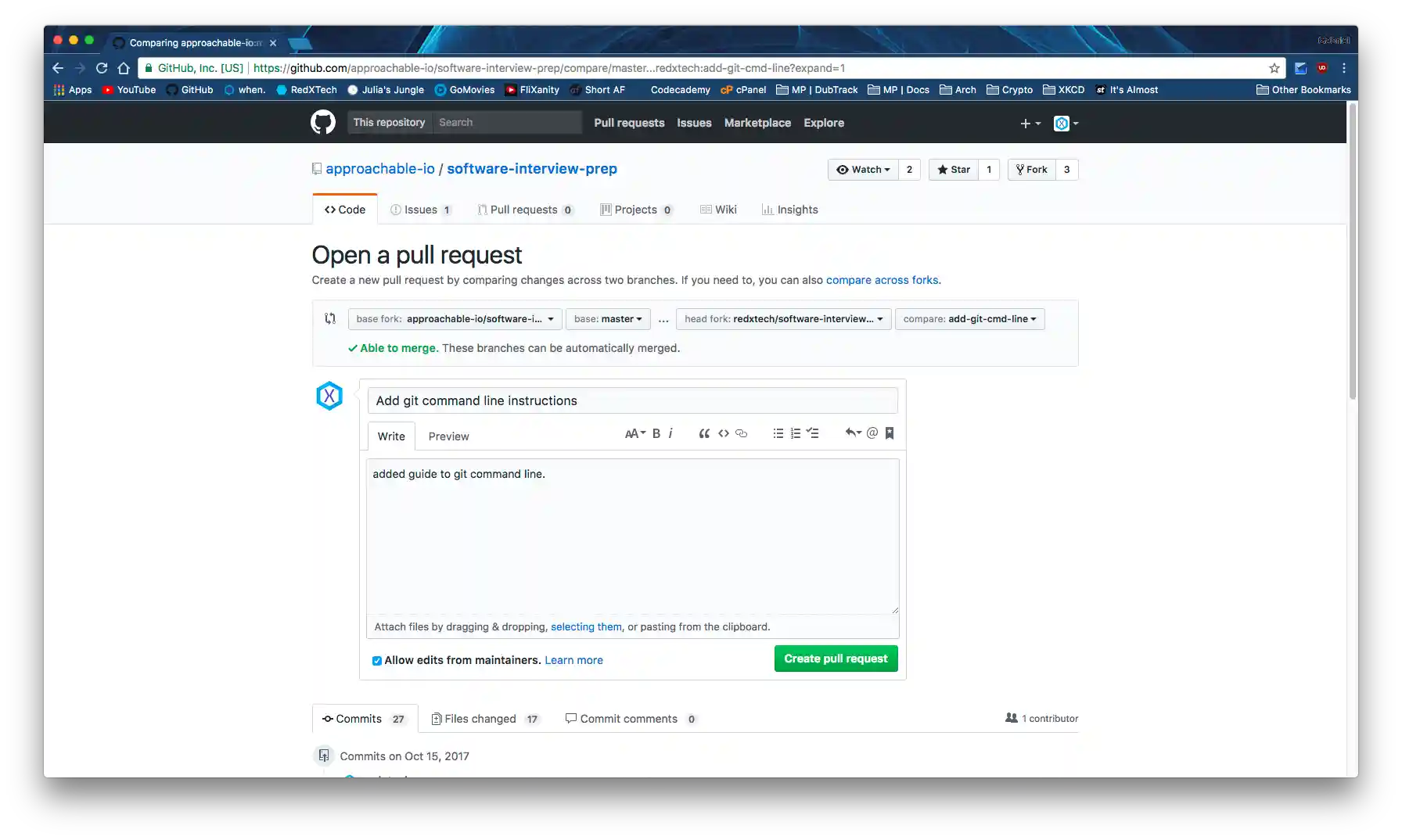Image resolution: width=1402 pixels, height=840 pixels.
Task: Click the switch base and head icon
Action: tap(330, 318)
